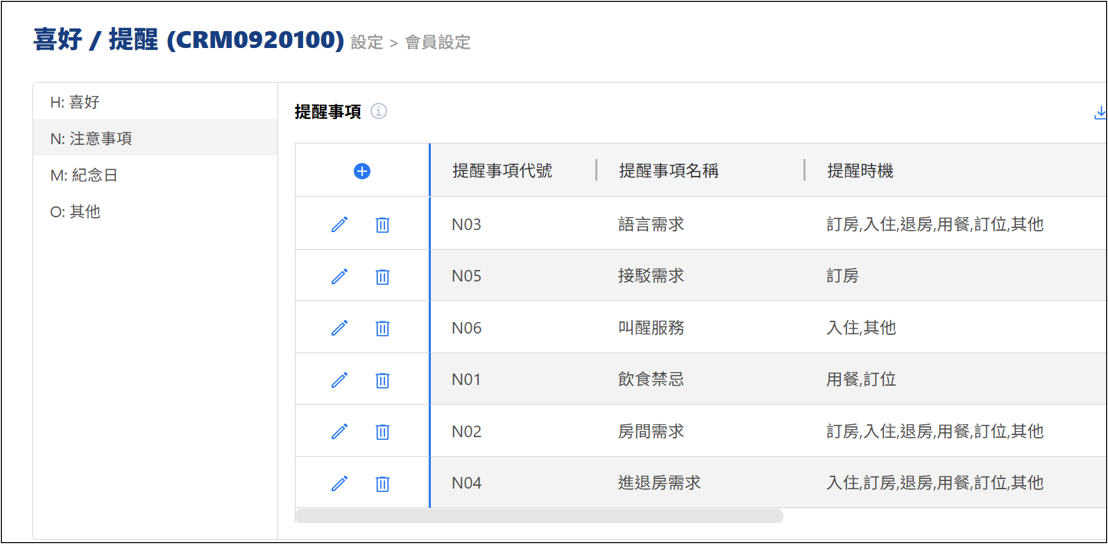Screen dimensions: 1108x544
Task: Open the info icon beside 提醒事項
Action: [x=379, y=112]
